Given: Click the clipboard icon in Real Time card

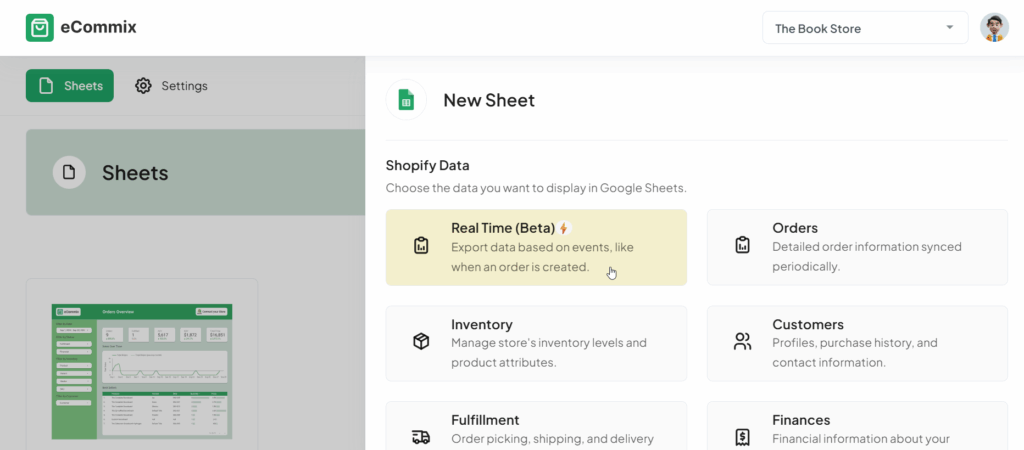Looking at the screenshot, I should pos(421,246).
